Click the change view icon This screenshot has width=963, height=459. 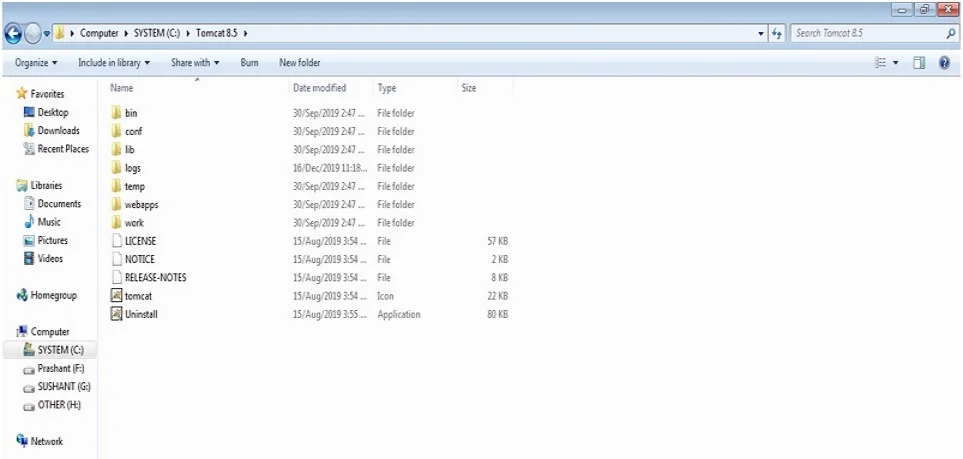tap(880, 63)
